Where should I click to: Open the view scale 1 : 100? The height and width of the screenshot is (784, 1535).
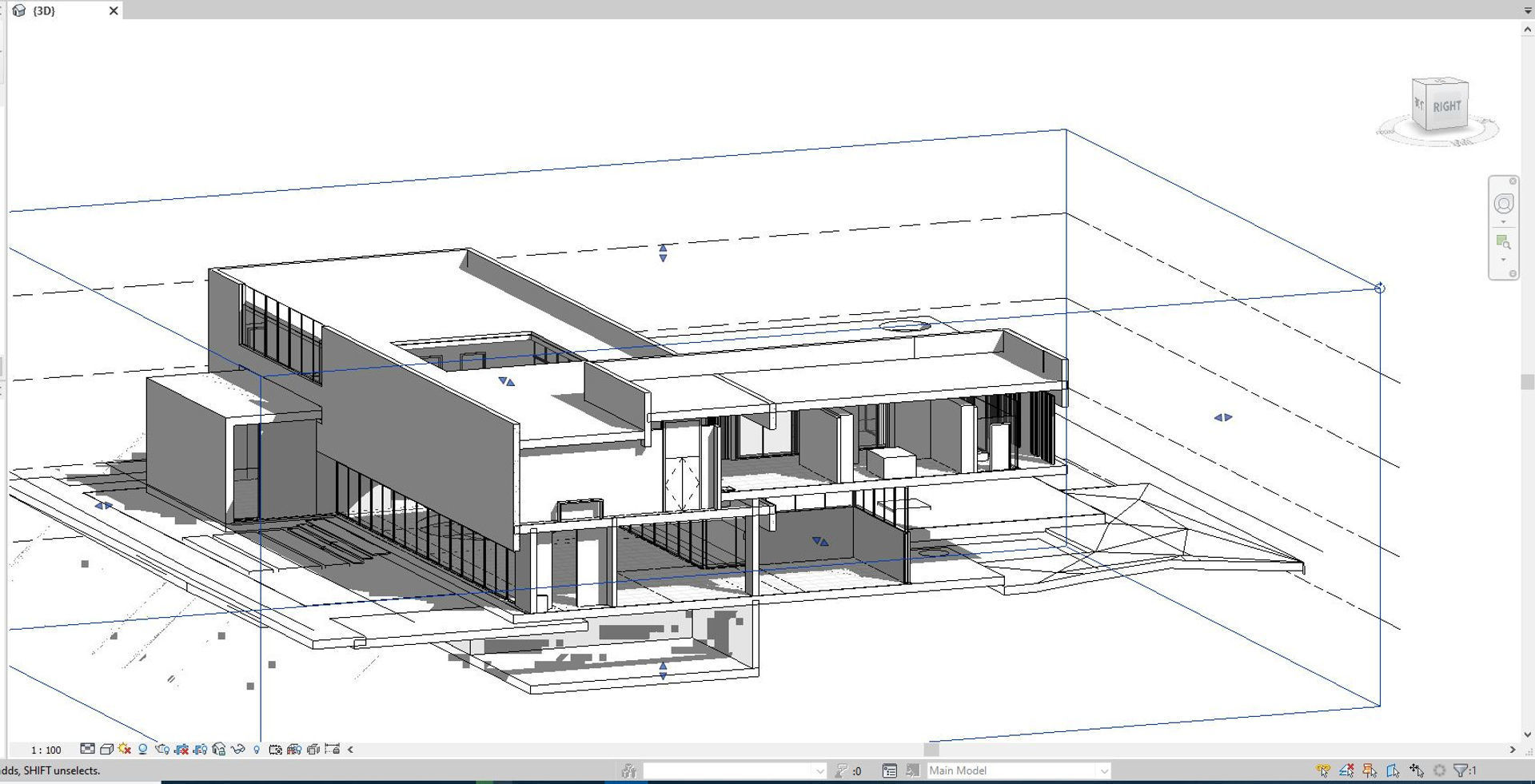pyautogui.click(x=46, y=750)
